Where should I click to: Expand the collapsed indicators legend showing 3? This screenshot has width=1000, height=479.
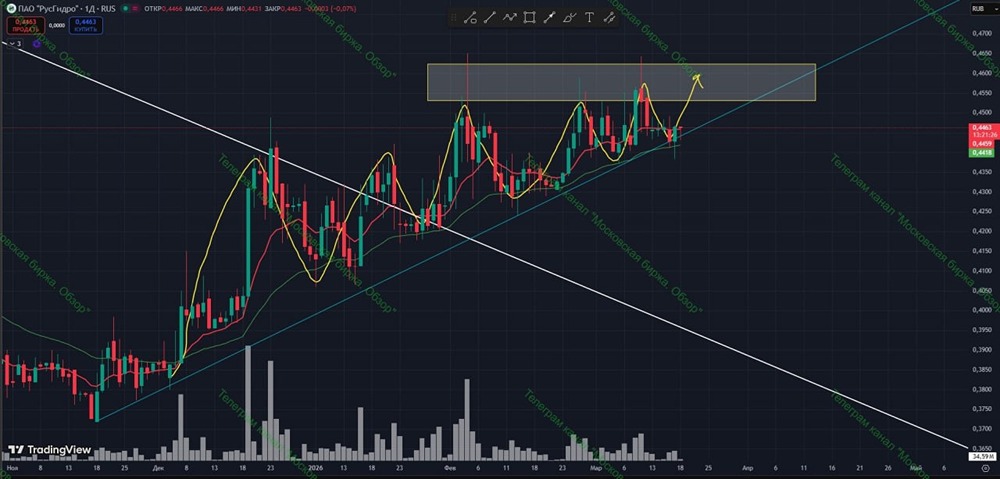(15, 43)
